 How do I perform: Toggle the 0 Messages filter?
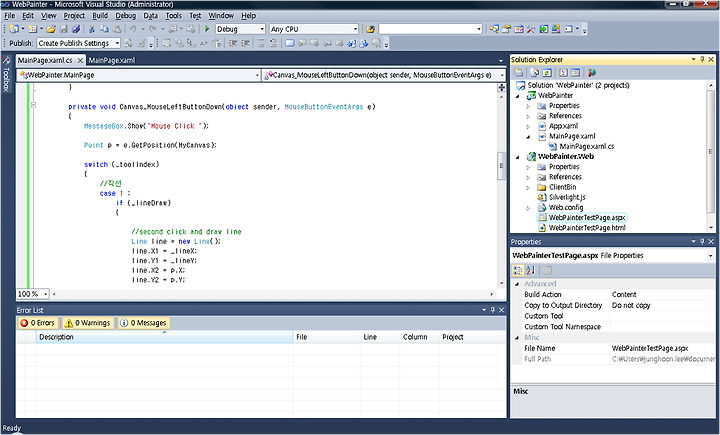coord(143,323)
